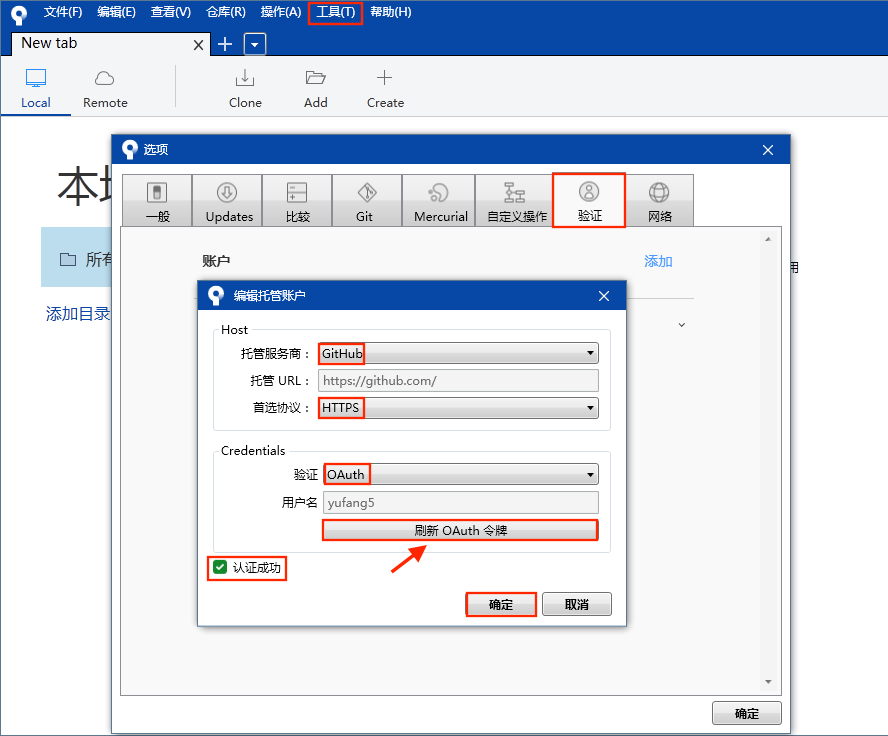Open the 编辑(E) menu
The width and height of the screenshot is (888, 736).
(116, 12)
